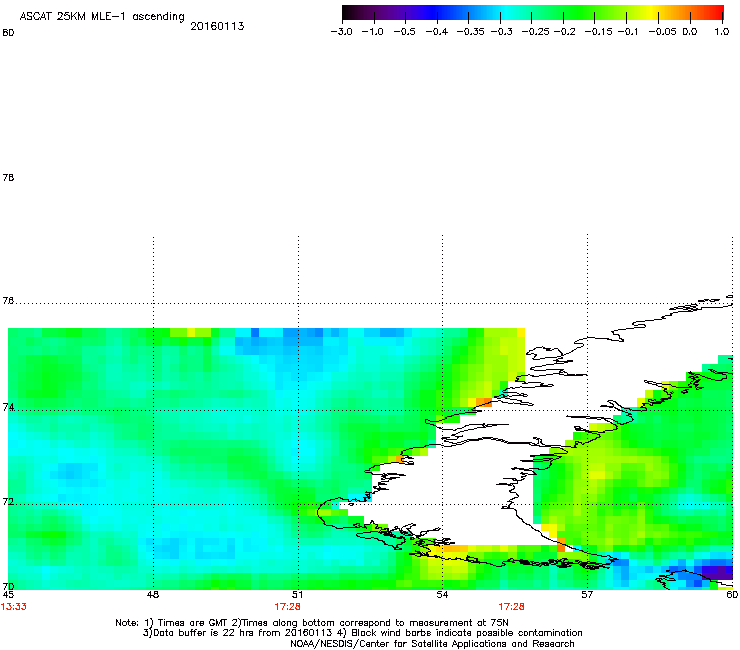The image size is (740, 650).
Task: Click the 'Data buffer is 22 hrs' note line
Action: [362, 633]
